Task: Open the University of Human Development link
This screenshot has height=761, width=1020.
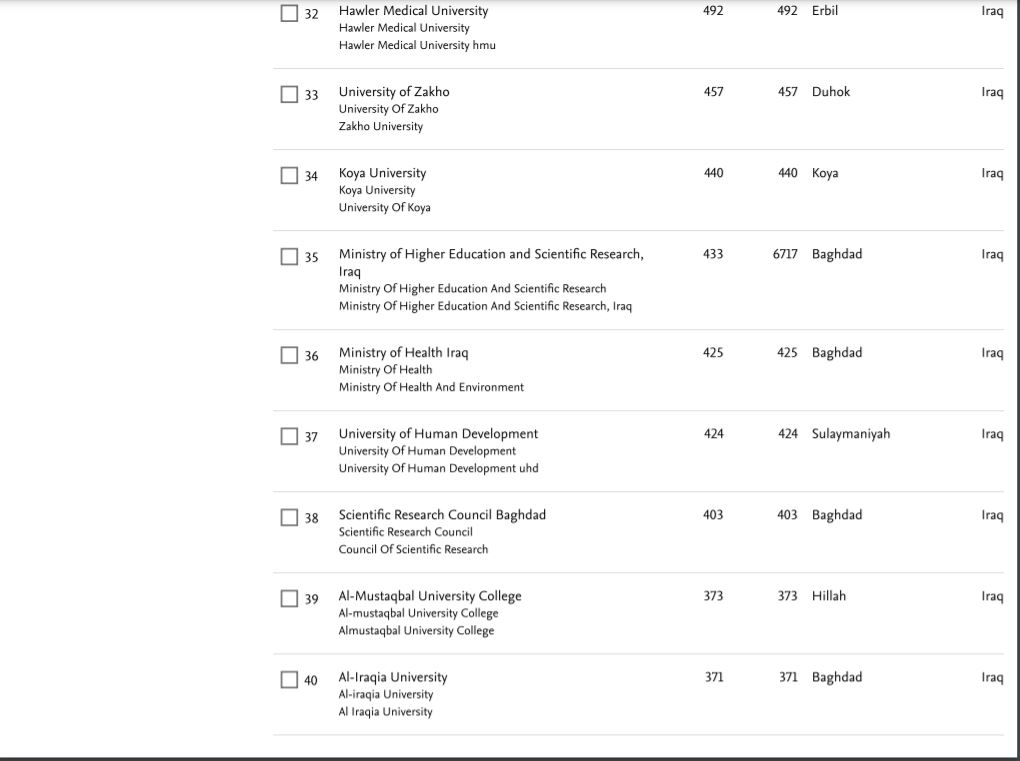Action: (x=438, y=434)
